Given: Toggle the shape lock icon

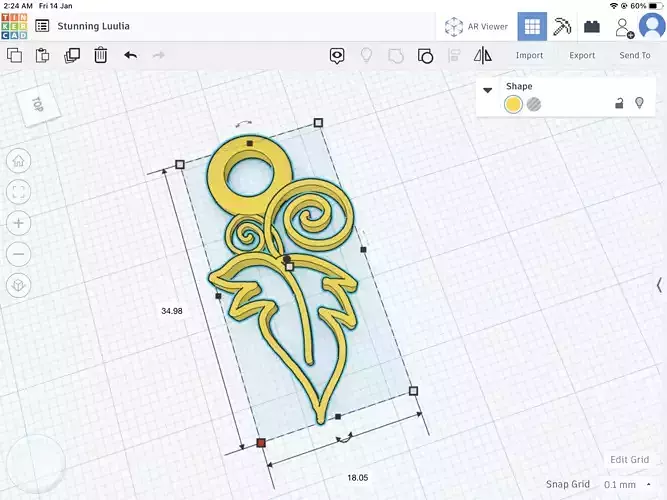Looking at the screenshot, I should coord(619,103).
